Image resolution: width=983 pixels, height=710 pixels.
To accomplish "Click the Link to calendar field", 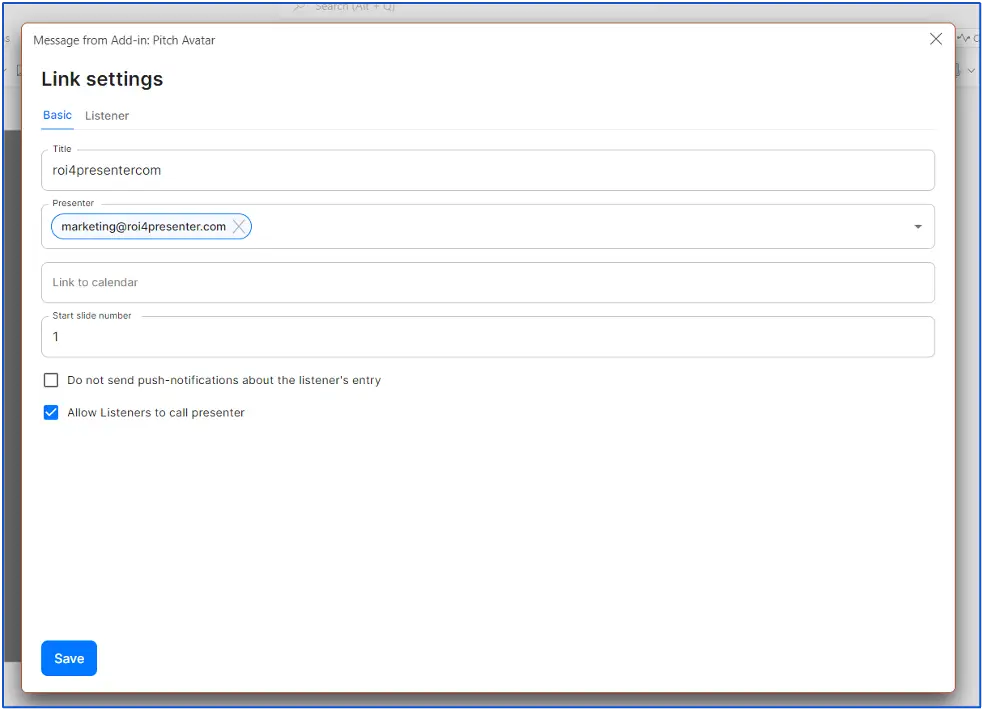I will tap(488, 283).
